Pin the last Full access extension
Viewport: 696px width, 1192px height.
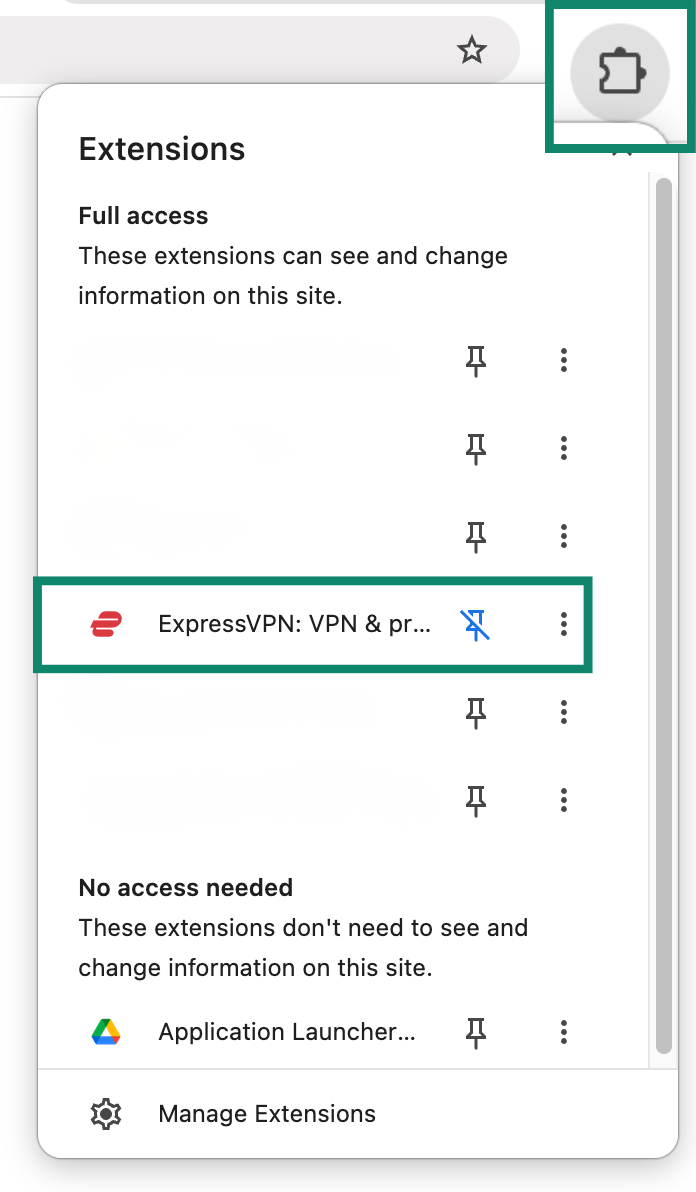[476, 800]
